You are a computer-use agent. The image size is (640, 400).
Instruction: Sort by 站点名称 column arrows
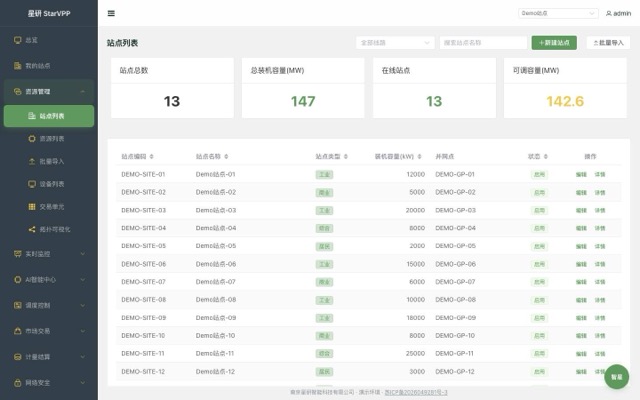(x=226, y=156)
